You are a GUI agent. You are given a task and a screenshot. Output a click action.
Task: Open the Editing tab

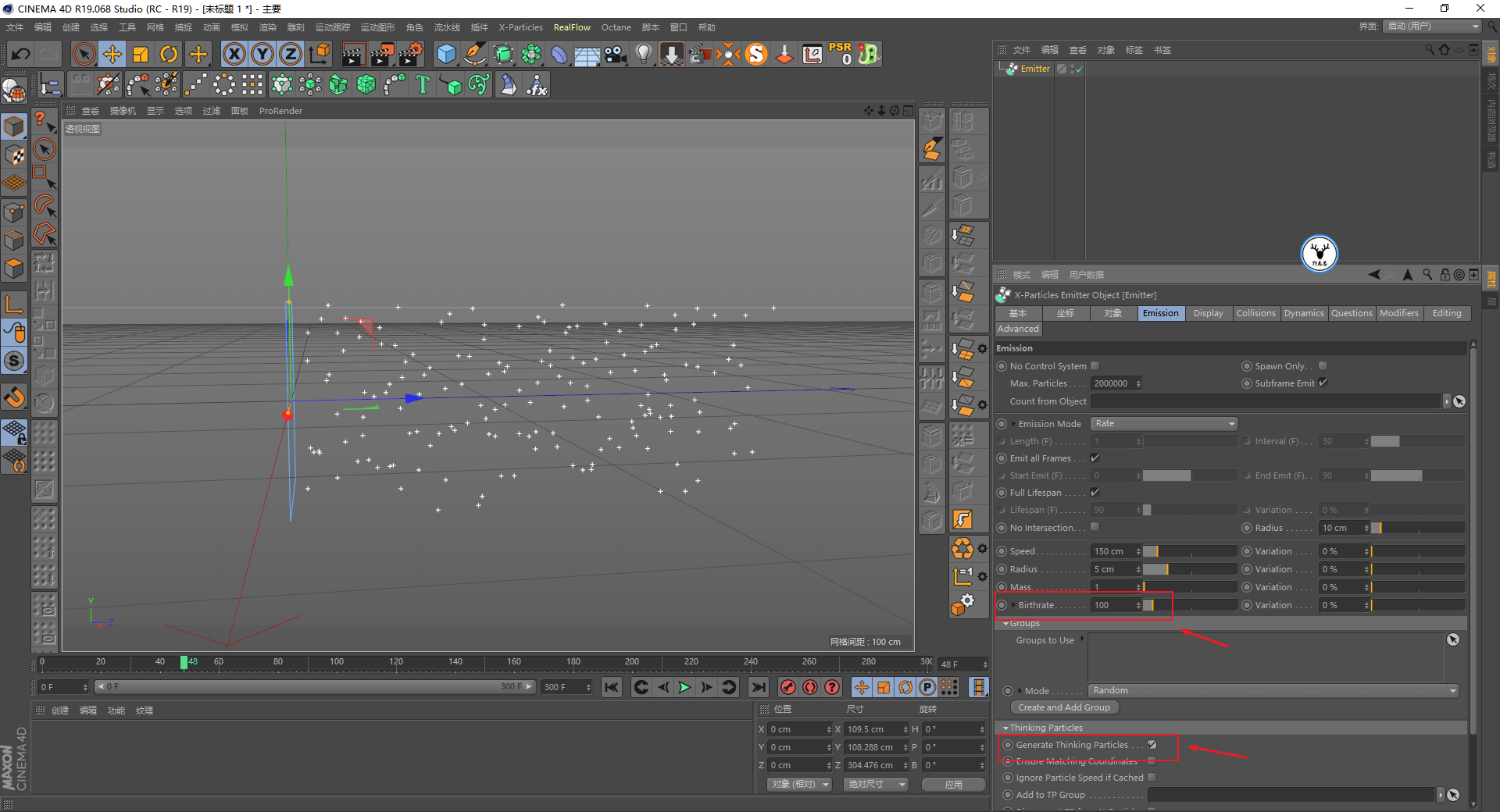point(1447,313)
